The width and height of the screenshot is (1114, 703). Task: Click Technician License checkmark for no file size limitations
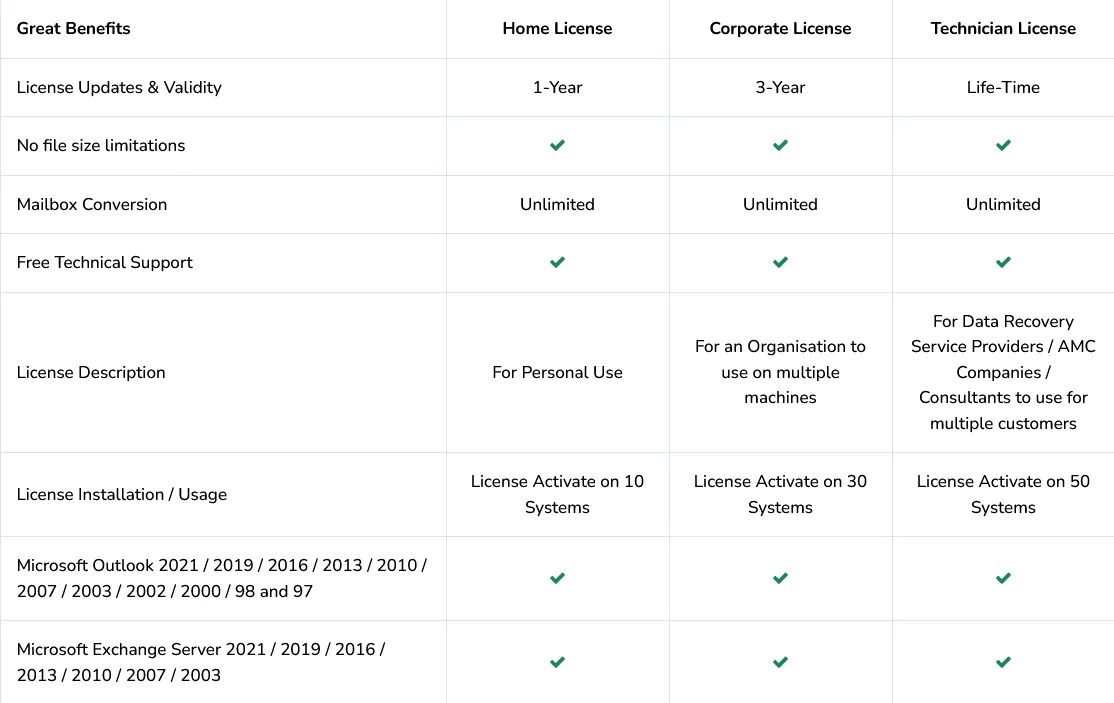[1003, 146]
